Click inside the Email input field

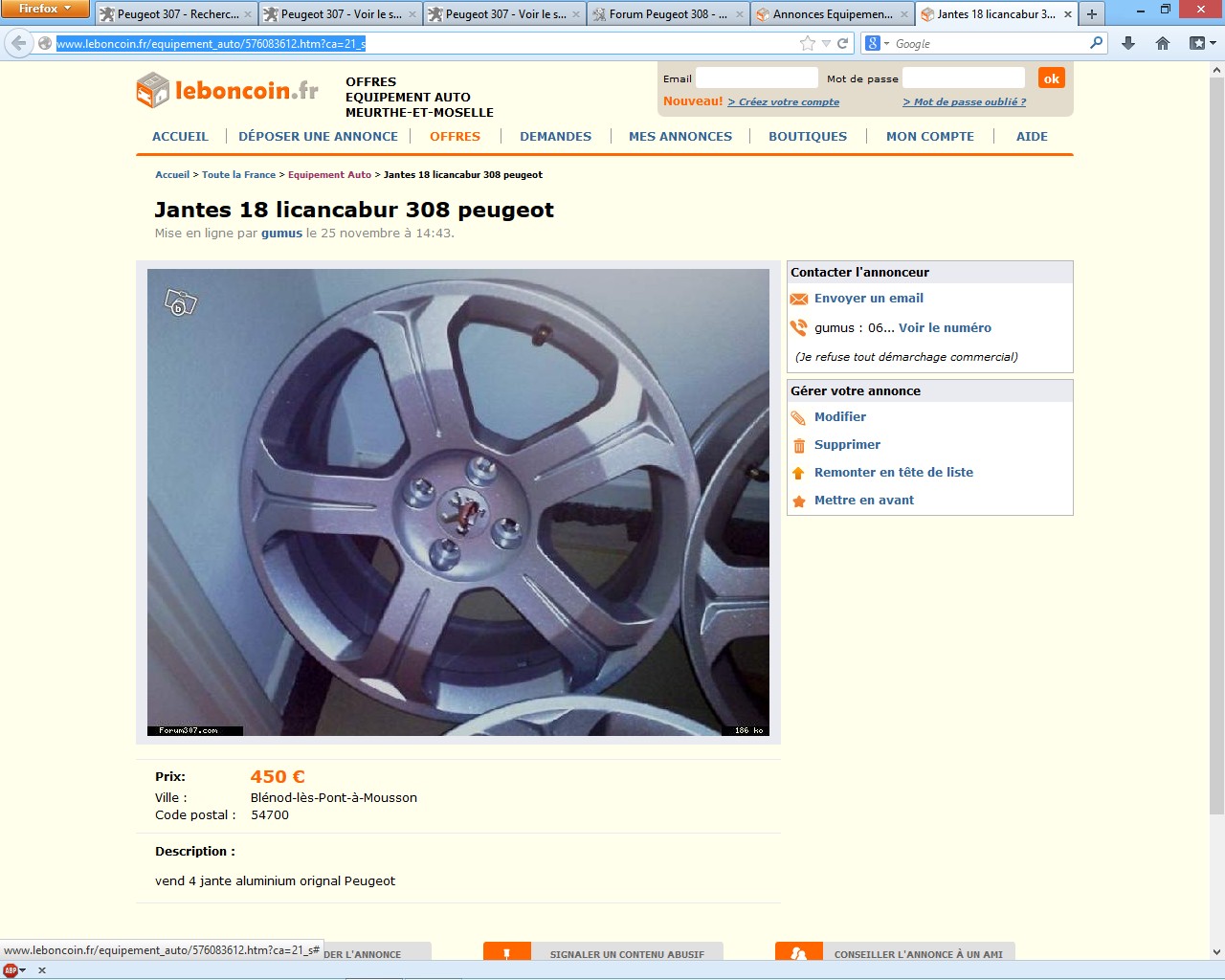tap(756, 78)
